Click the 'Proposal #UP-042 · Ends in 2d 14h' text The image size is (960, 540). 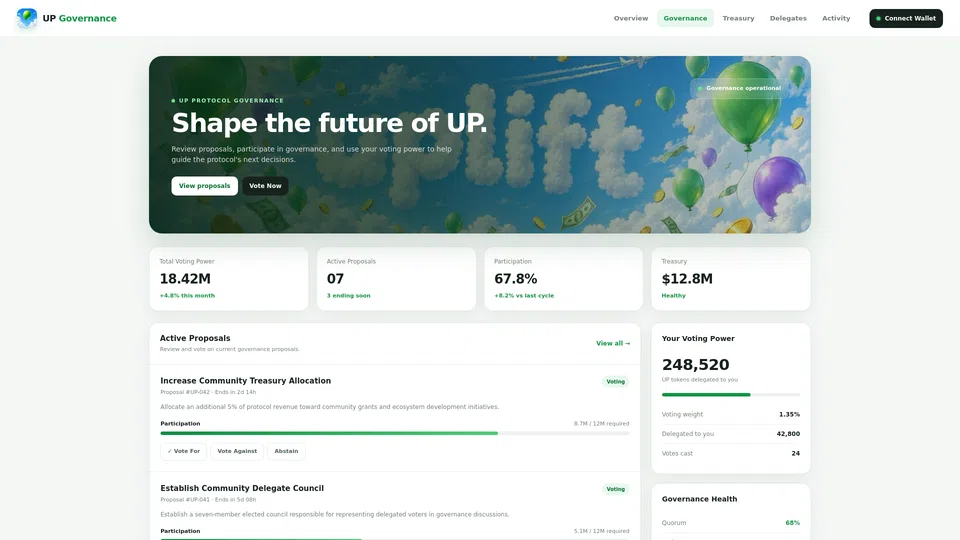tap(208, 392)
